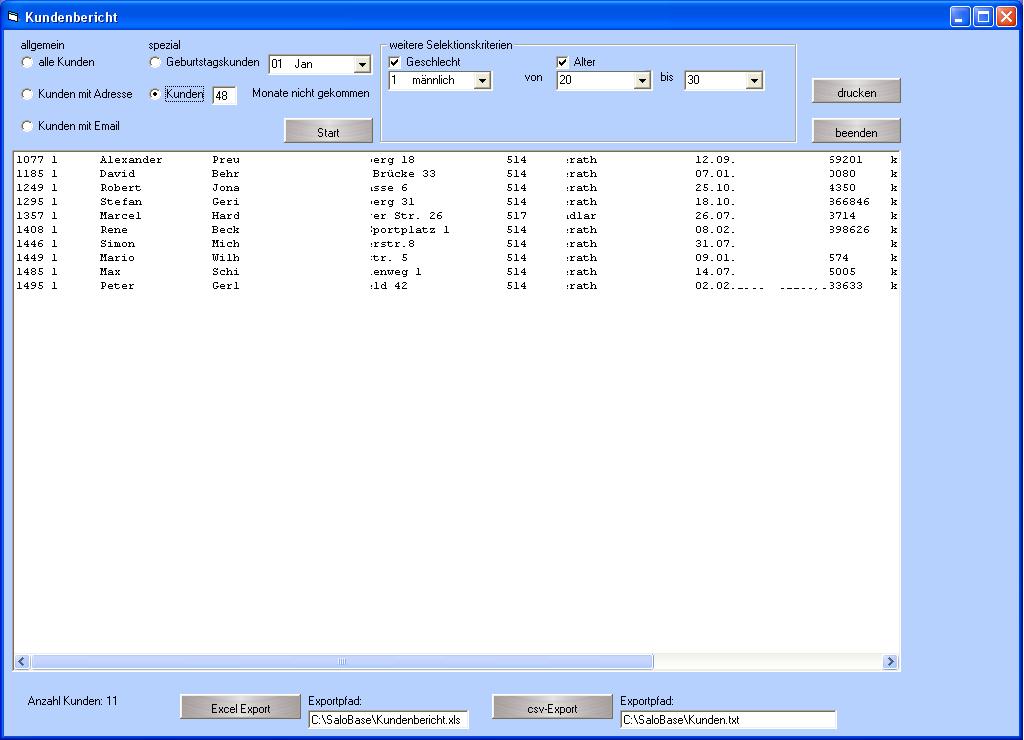Choose 'Kunden mit Email' radio button

click(x=28, y=126)
